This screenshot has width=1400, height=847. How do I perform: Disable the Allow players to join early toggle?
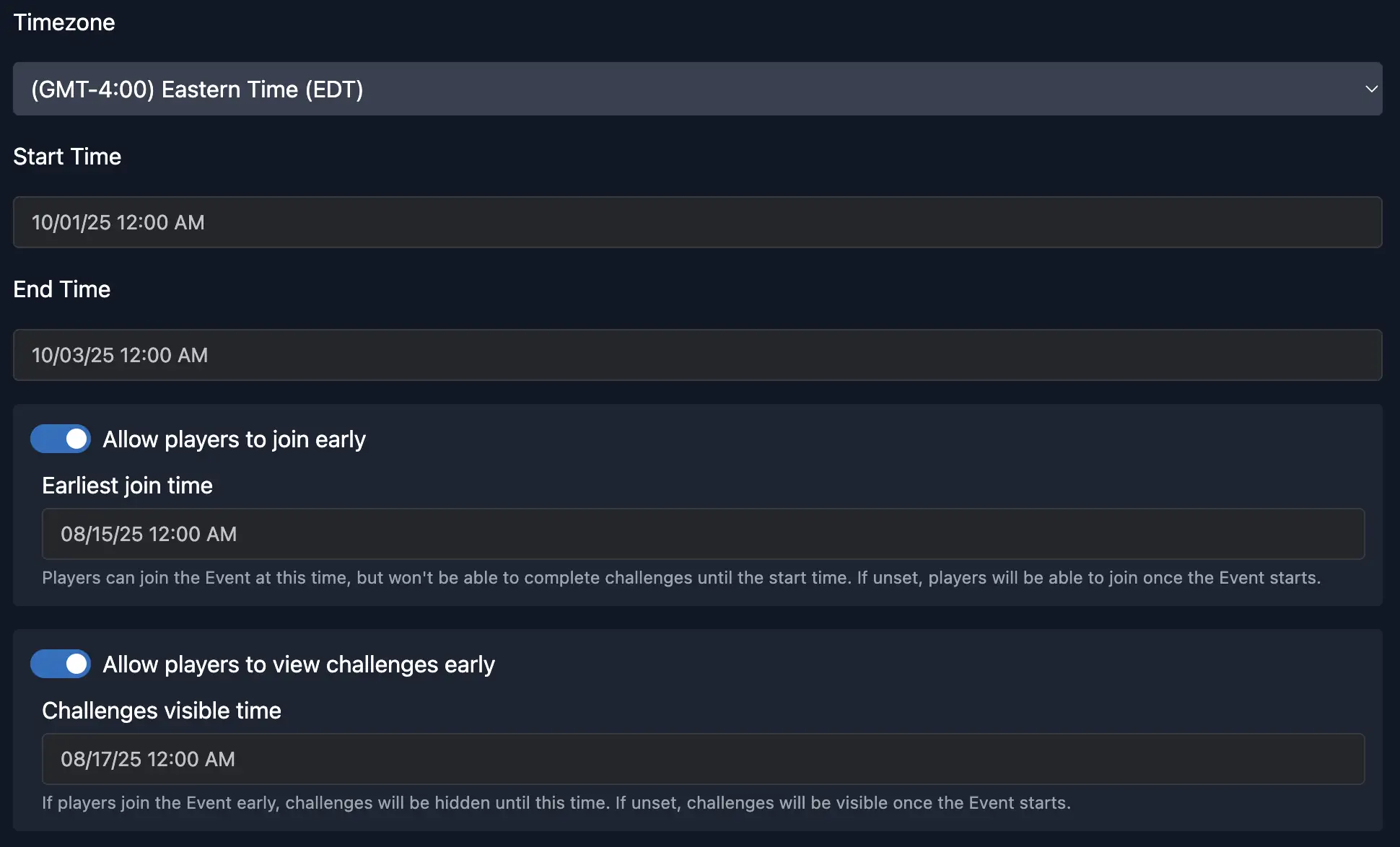(60, 439)
